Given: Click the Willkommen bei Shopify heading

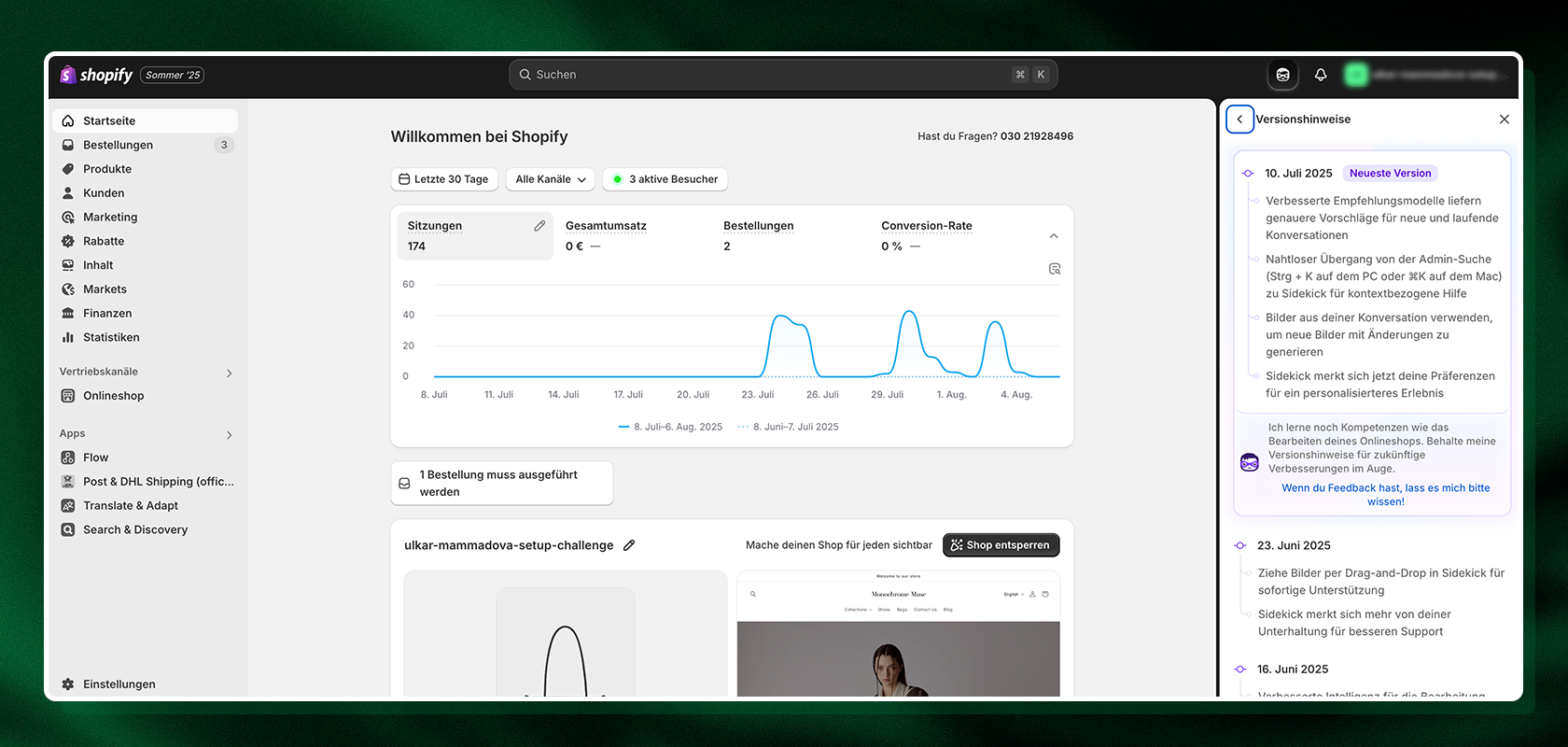Looking at the screenshot, I should point(479,136).
